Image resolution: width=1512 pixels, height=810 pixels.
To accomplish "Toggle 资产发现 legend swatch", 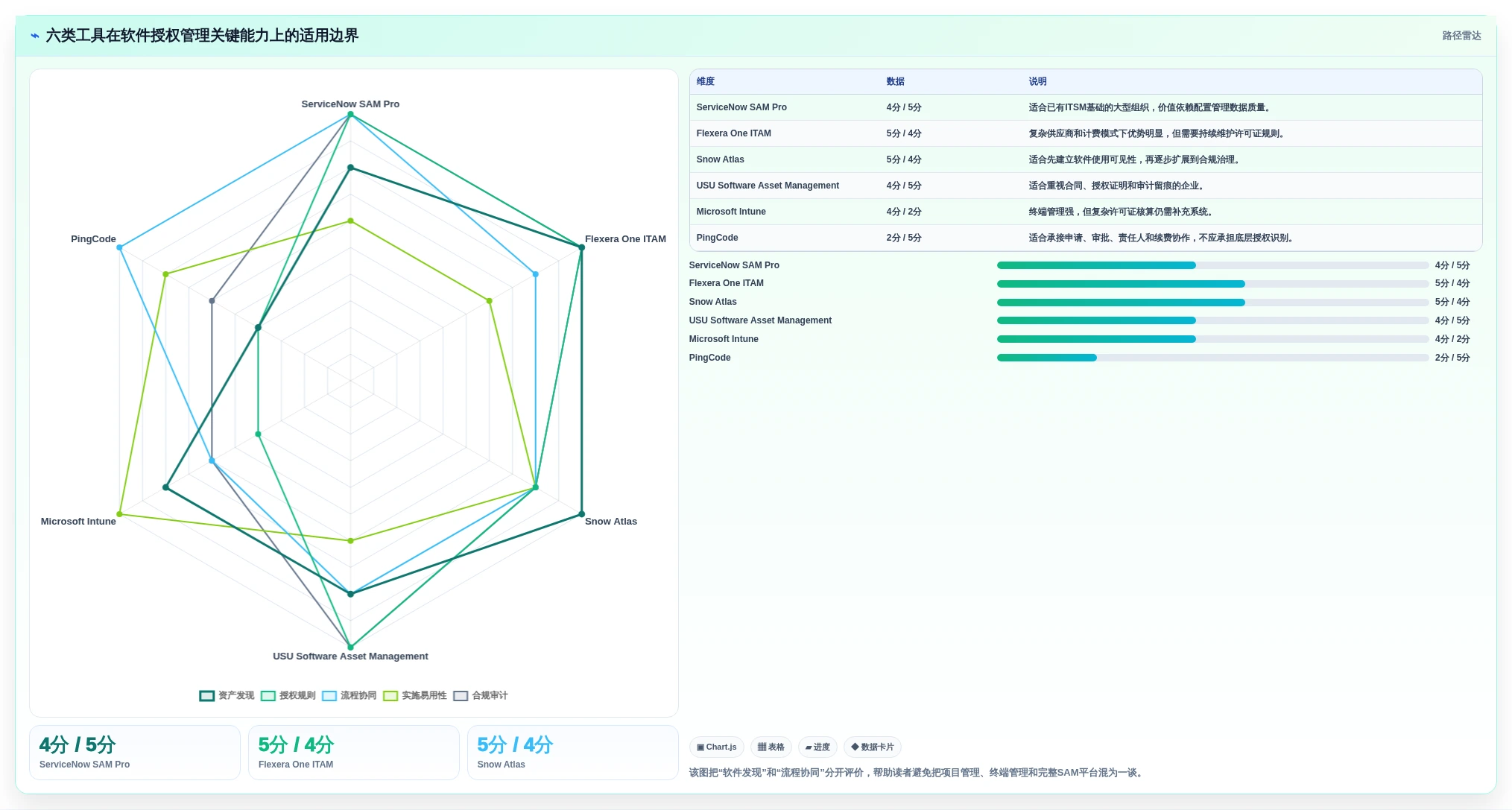I will (x=207, y=696).
